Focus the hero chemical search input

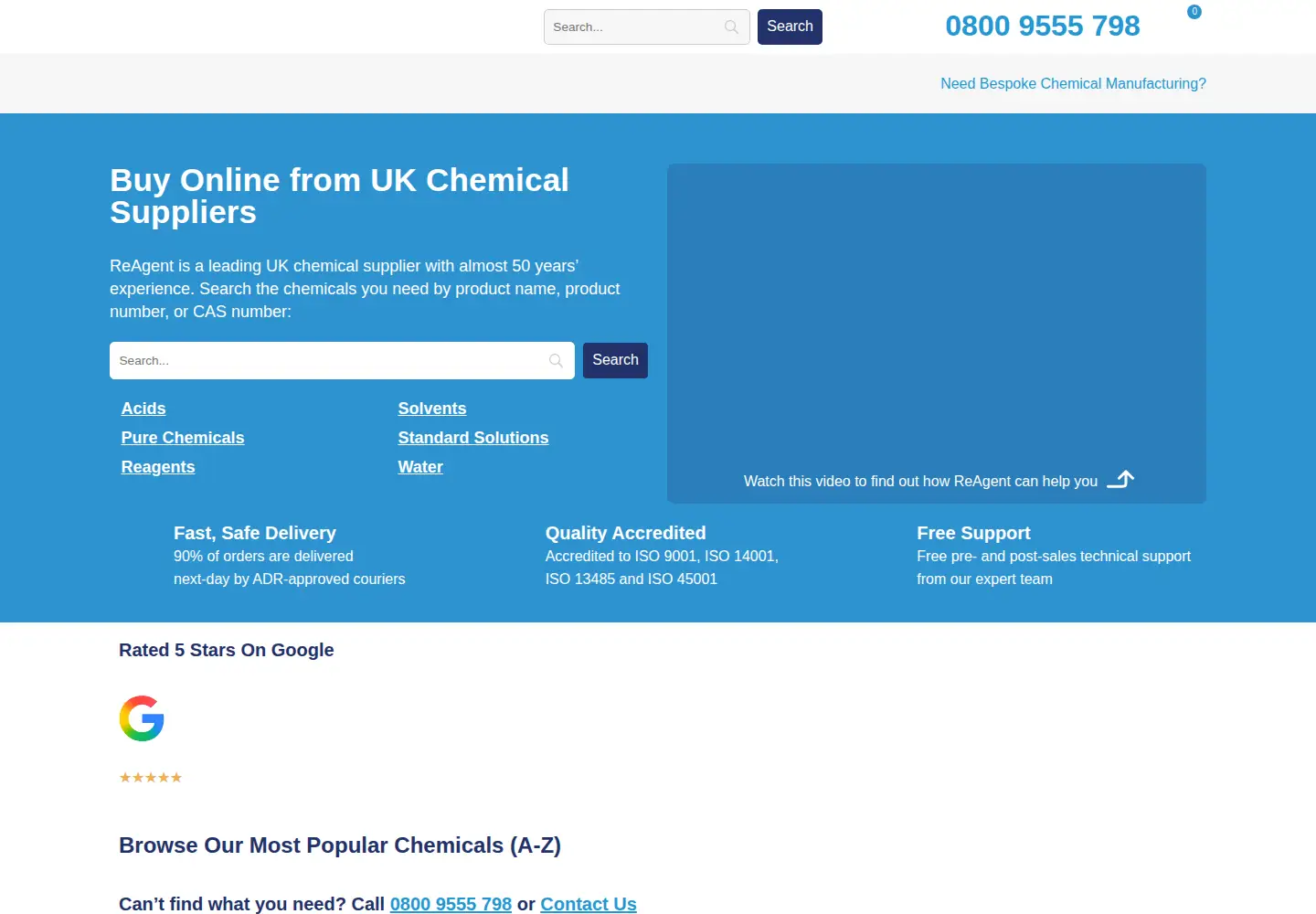point(342,361)
